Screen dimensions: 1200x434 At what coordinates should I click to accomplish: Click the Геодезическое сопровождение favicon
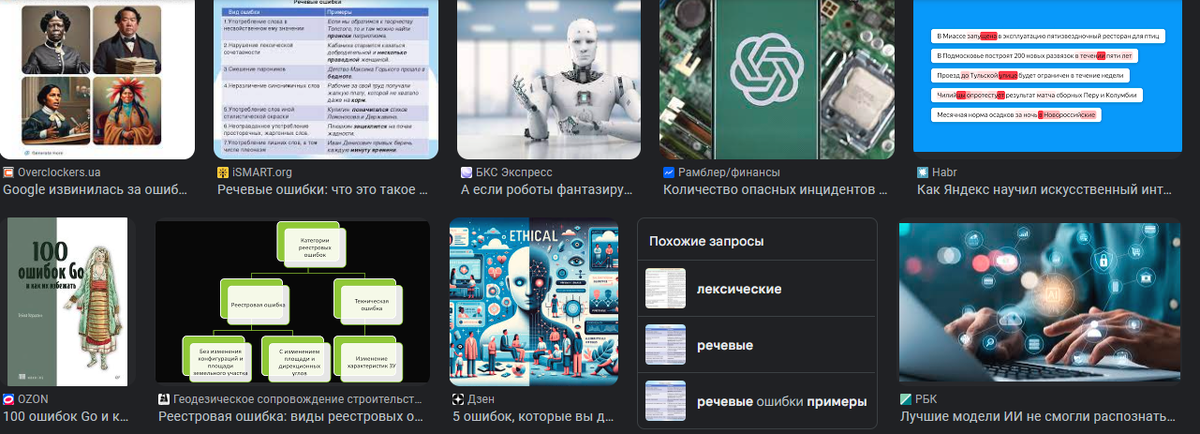163,399
